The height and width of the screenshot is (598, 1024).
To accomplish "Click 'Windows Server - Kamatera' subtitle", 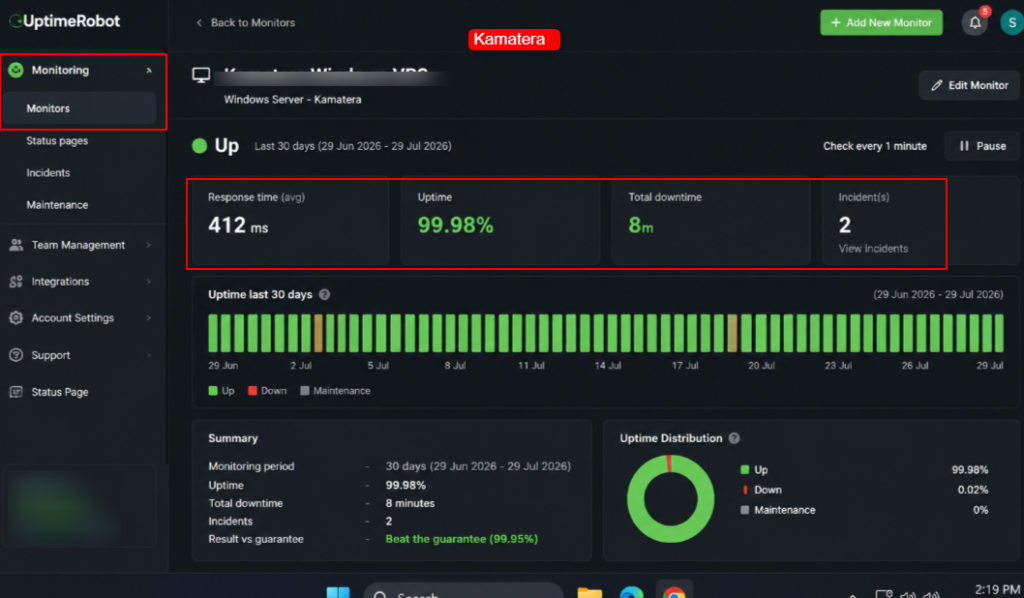I will click(293, 99).
